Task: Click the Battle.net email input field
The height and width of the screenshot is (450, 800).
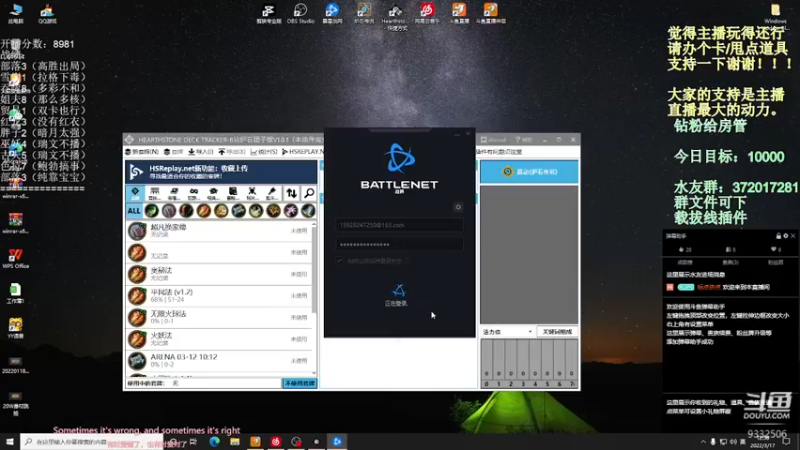Action: point(399,225)
